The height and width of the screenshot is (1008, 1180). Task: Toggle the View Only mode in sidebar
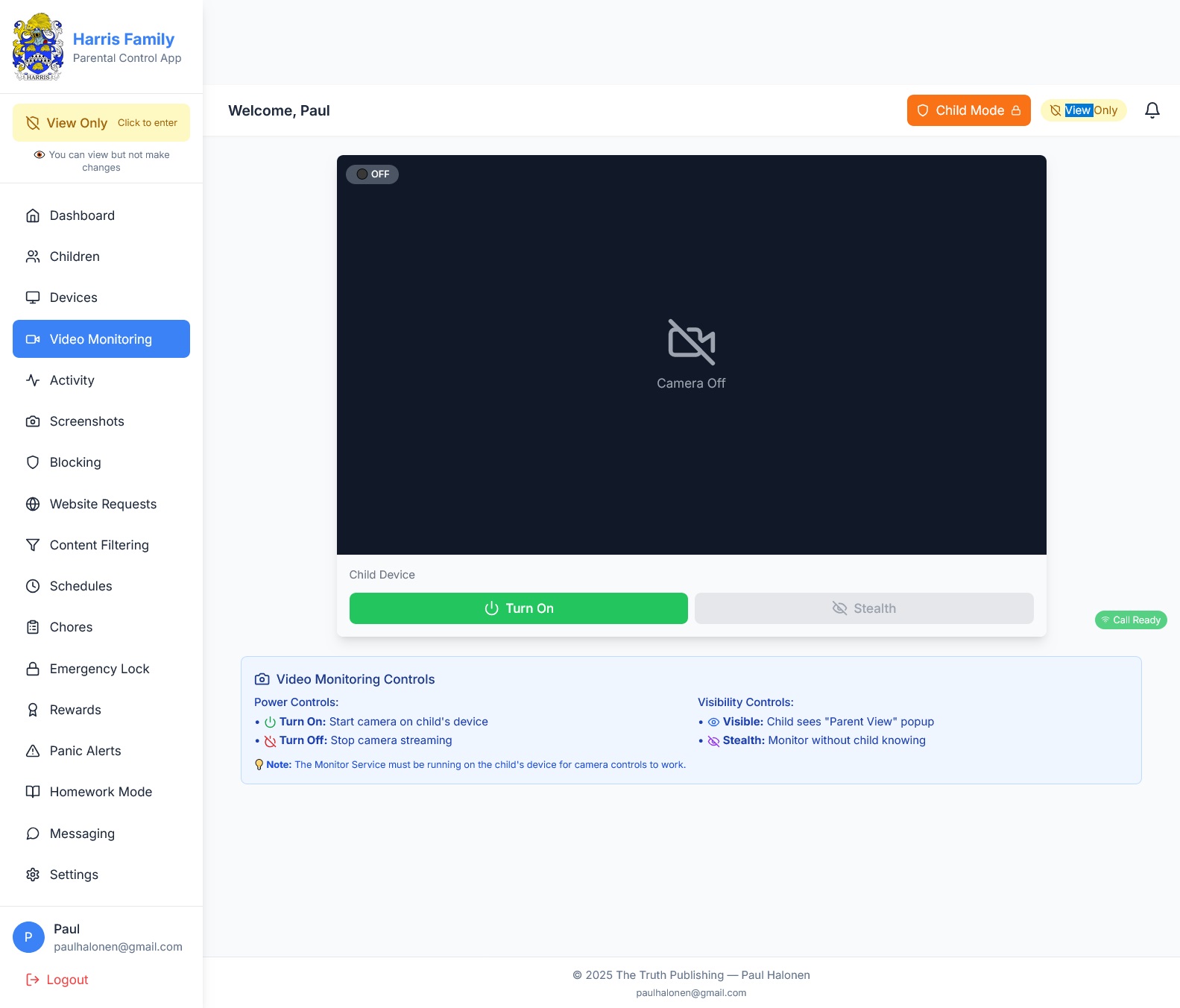101,123
